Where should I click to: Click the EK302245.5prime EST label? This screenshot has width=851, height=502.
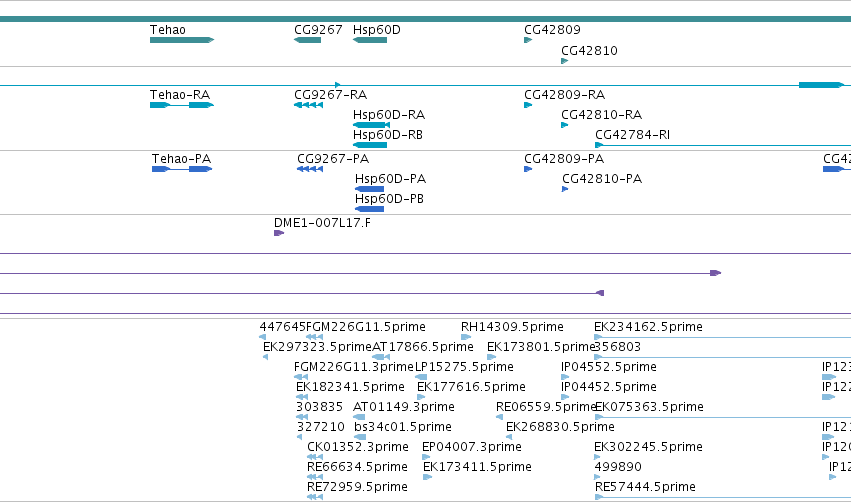648,448
